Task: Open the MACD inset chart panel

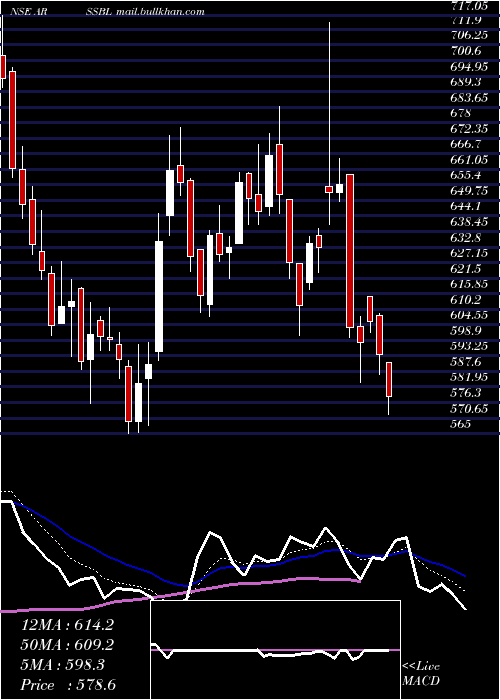Action: pyautogui.click(x=276, y=650)
